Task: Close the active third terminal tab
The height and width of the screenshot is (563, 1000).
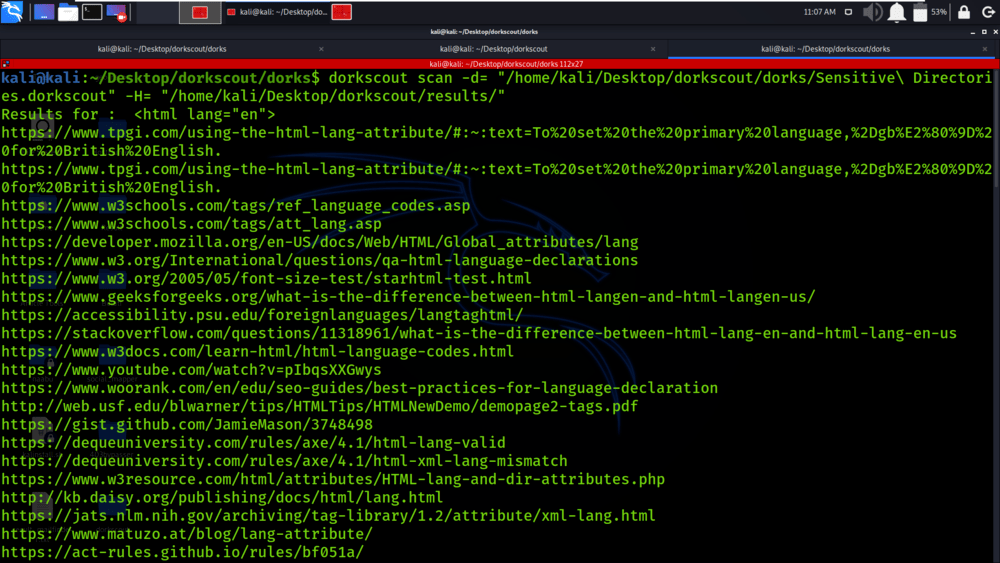Action: pos(985,49)
